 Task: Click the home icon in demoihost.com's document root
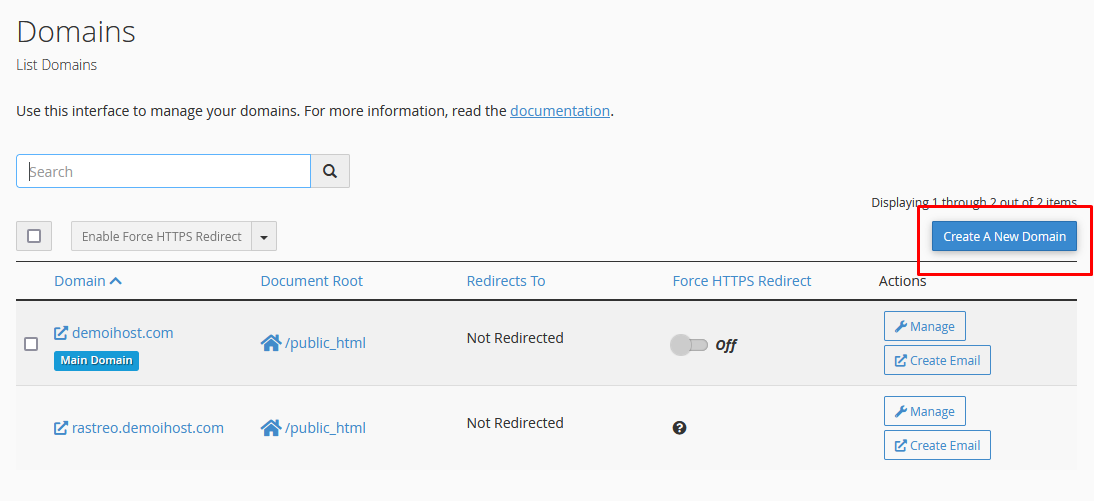[271, 343]
